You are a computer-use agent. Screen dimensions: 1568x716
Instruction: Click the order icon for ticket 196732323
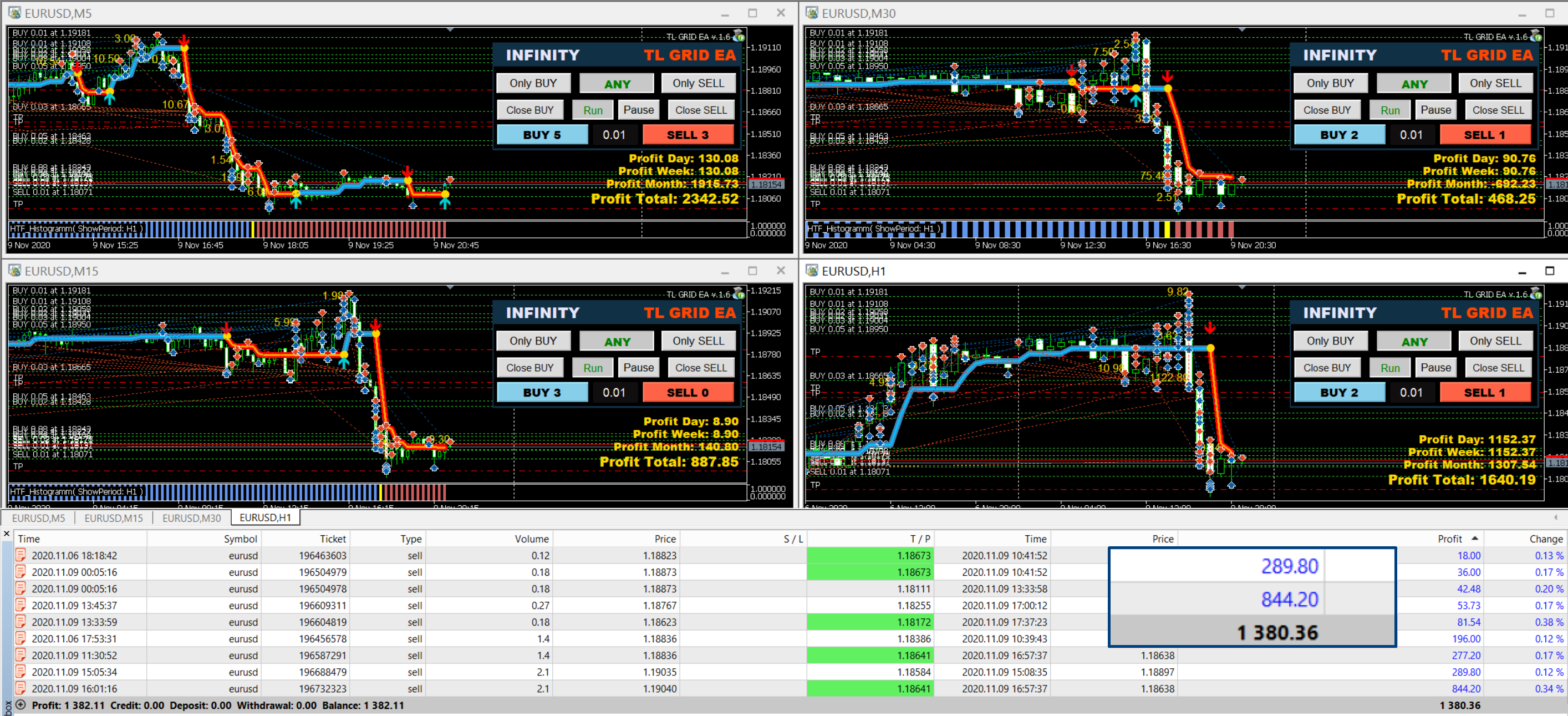[x=21, y=689]
